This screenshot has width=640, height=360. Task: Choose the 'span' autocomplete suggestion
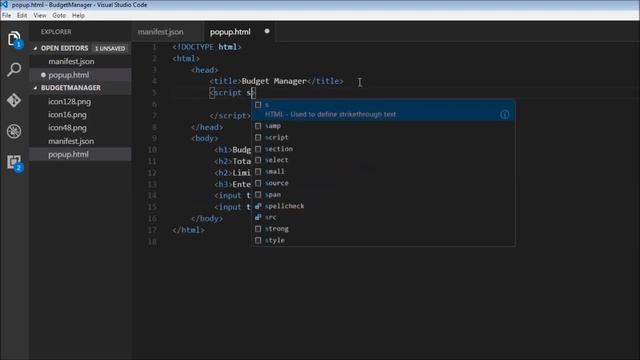[x=383, y=195]
